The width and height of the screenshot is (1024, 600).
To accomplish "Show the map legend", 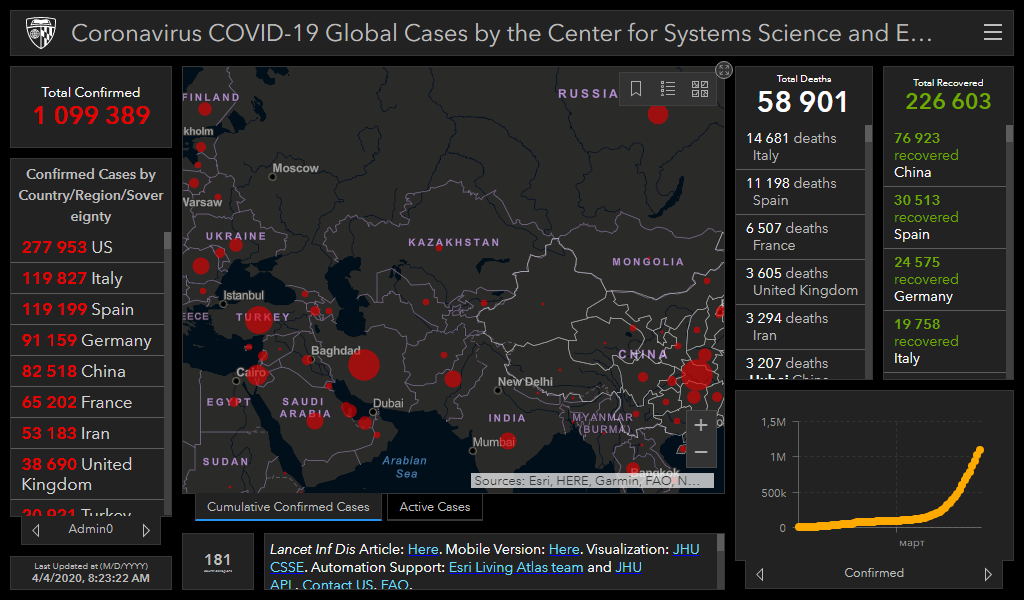I will click(x=668, y=89).
